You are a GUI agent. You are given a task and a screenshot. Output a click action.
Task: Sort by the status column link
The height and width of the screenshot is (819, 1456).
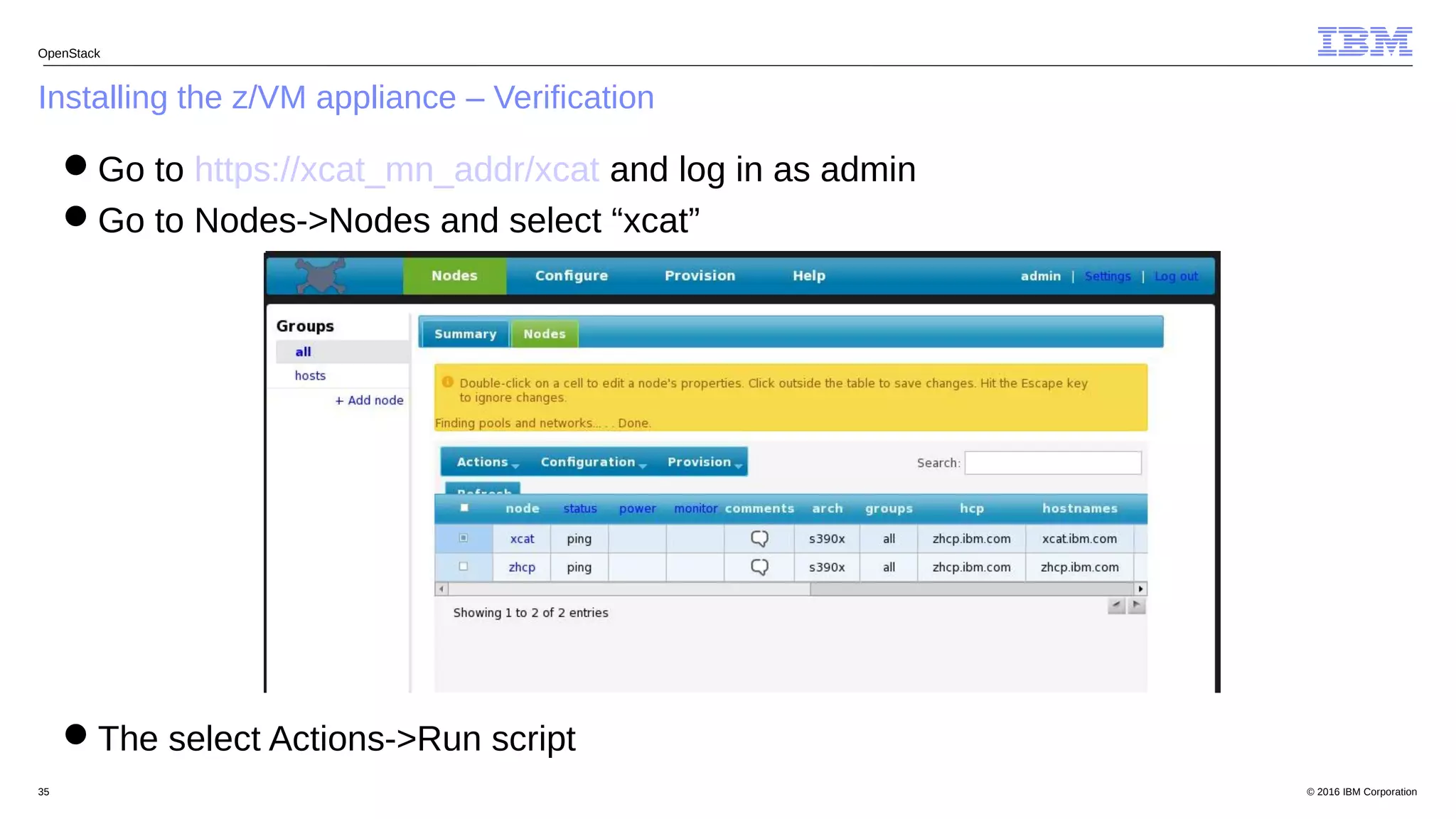pos(580,508)
